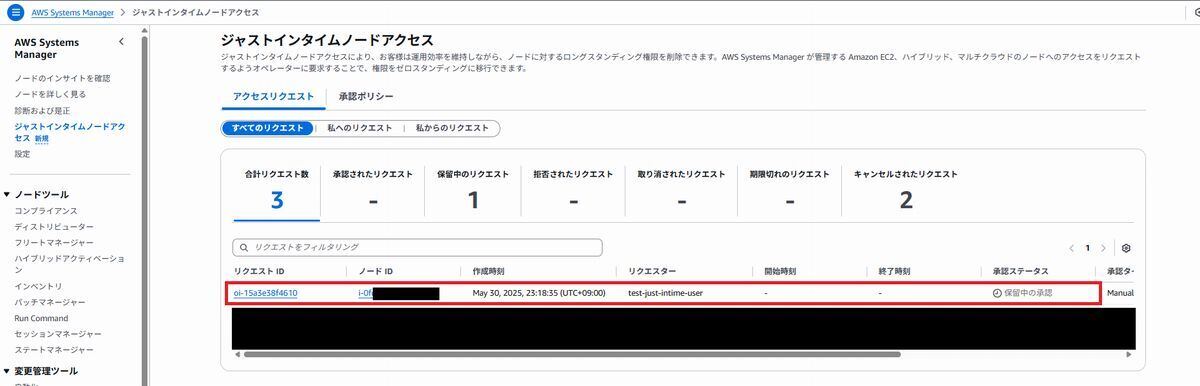Go to next page arrow in pagination
This screenshot has width=1200, height=386.
coord(1103,248)
